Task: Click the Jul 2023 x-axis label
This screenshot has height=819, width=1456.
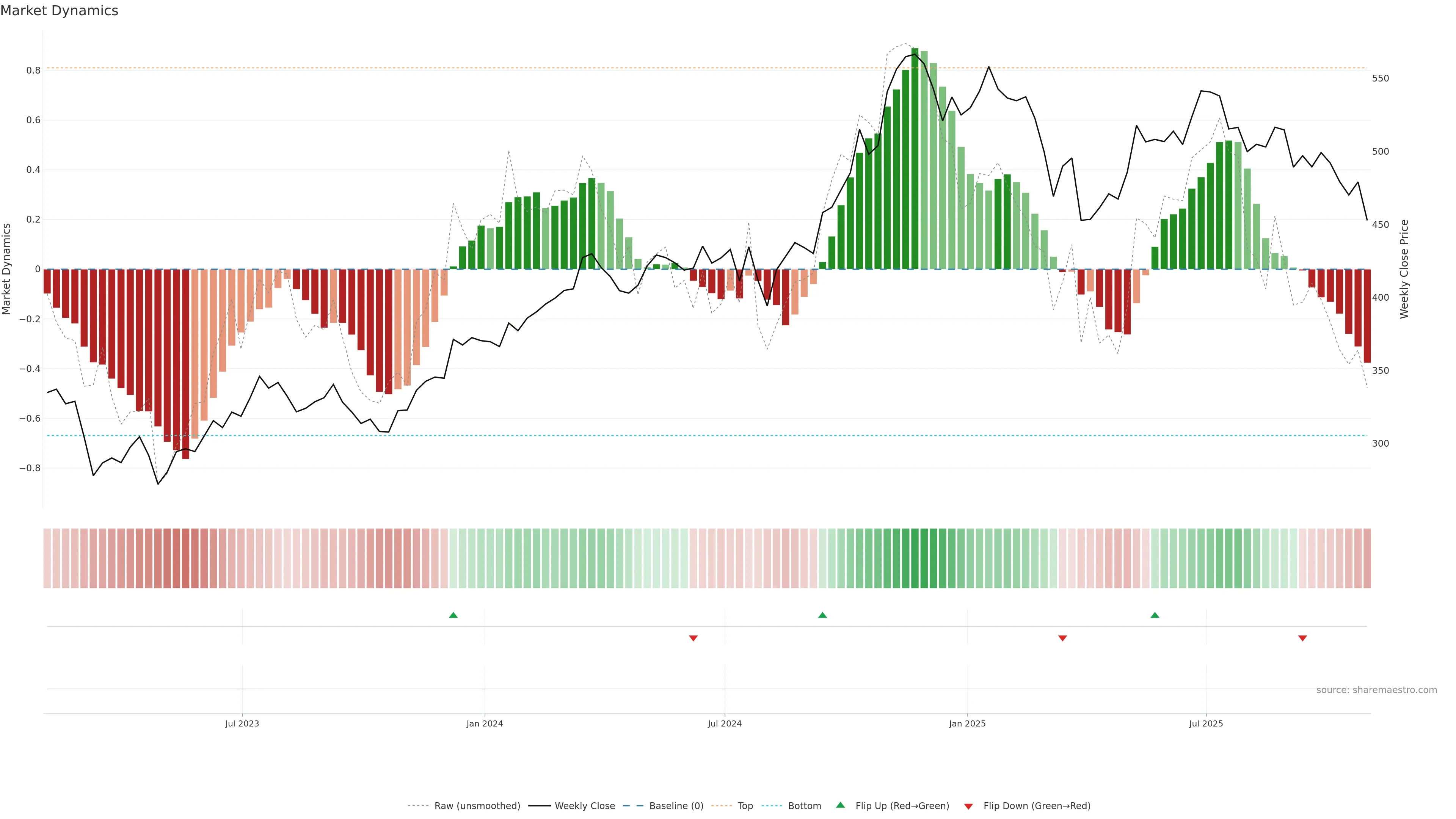Action: [242, 723]
